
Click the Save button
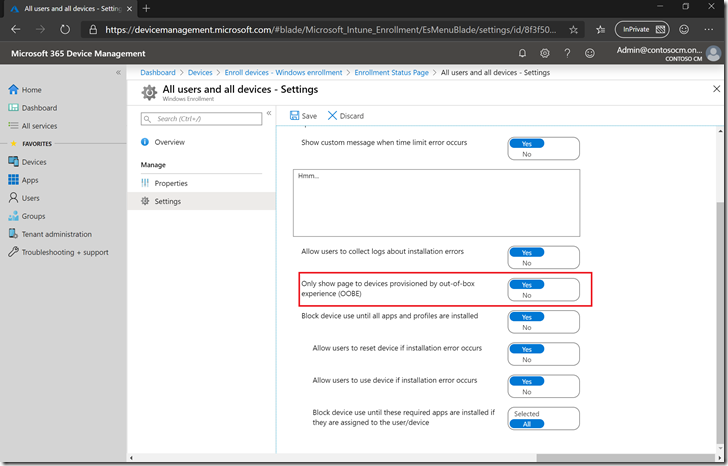[303, 116]
